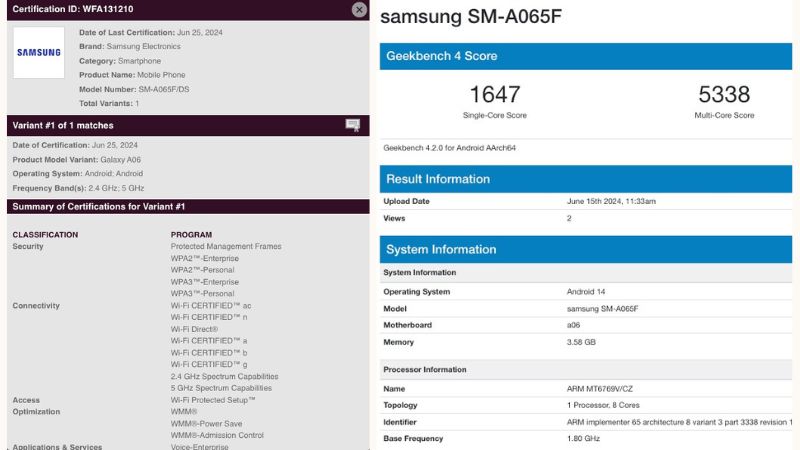Screen dimensions: 800x450
Task: Click the Android 14 operating system value
Action: (588, 291)
